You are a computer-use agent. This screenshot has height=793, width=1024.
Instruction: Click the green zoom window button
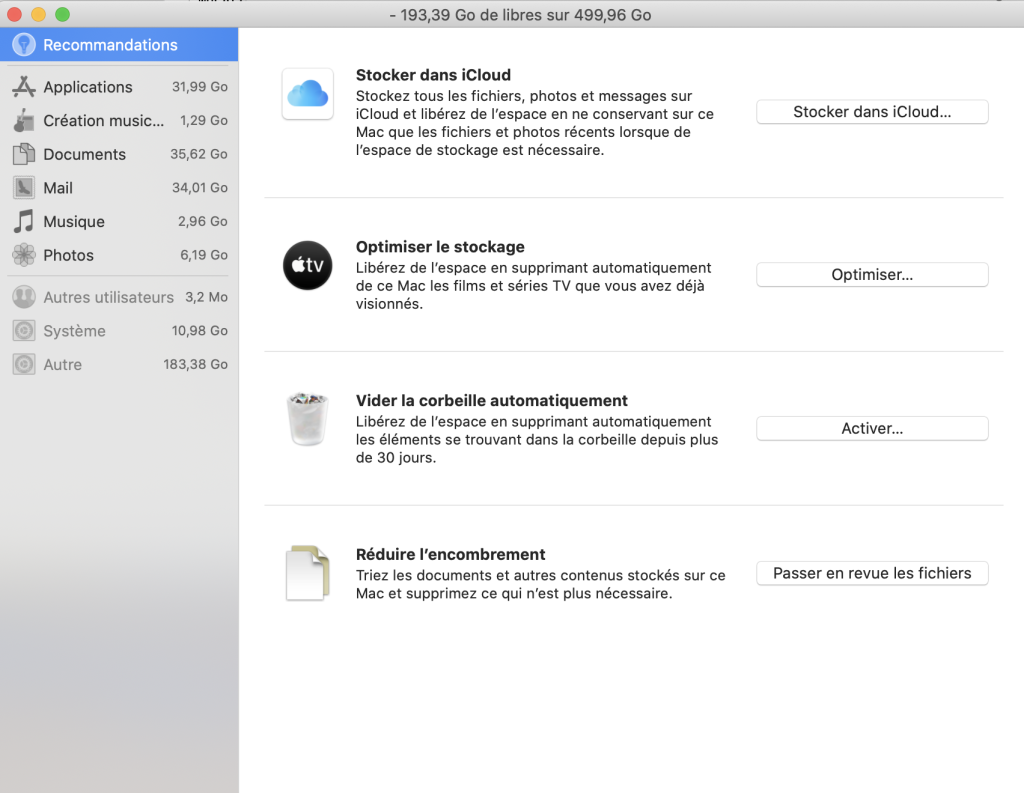(x=62, y=15)
